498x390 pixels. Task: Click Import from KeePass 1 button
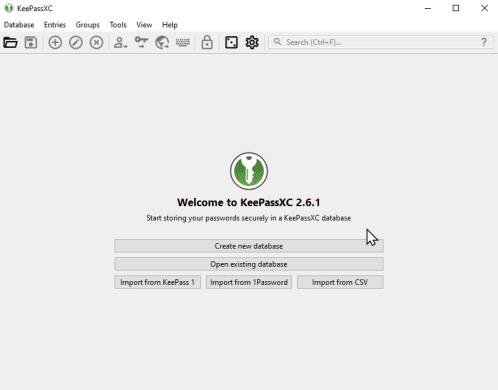[x=157, y=282]
